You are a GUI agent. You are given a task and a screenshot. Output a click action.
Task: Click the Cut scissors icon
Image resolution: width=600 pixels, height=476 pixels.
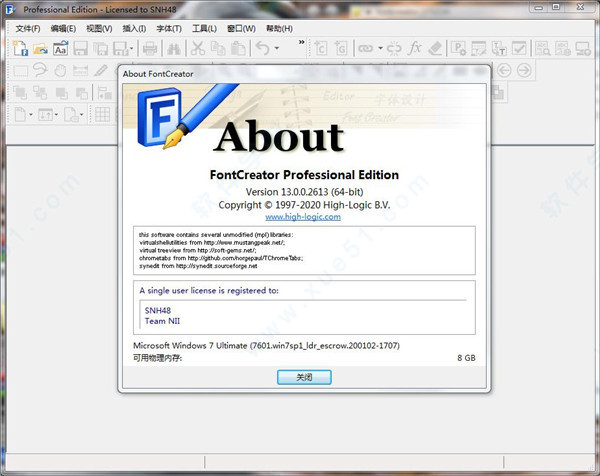pos(198,49)
